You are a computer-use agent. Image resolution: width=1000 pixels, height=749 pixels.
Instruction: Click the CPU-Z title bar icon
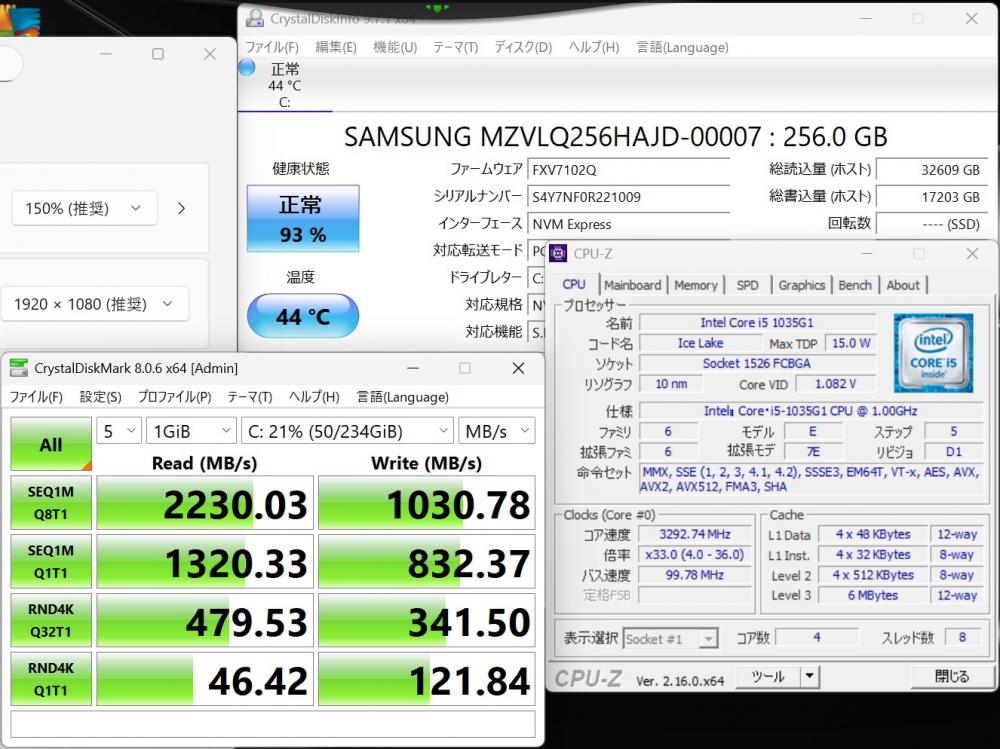pyautogui.click(x=558, y=253)
